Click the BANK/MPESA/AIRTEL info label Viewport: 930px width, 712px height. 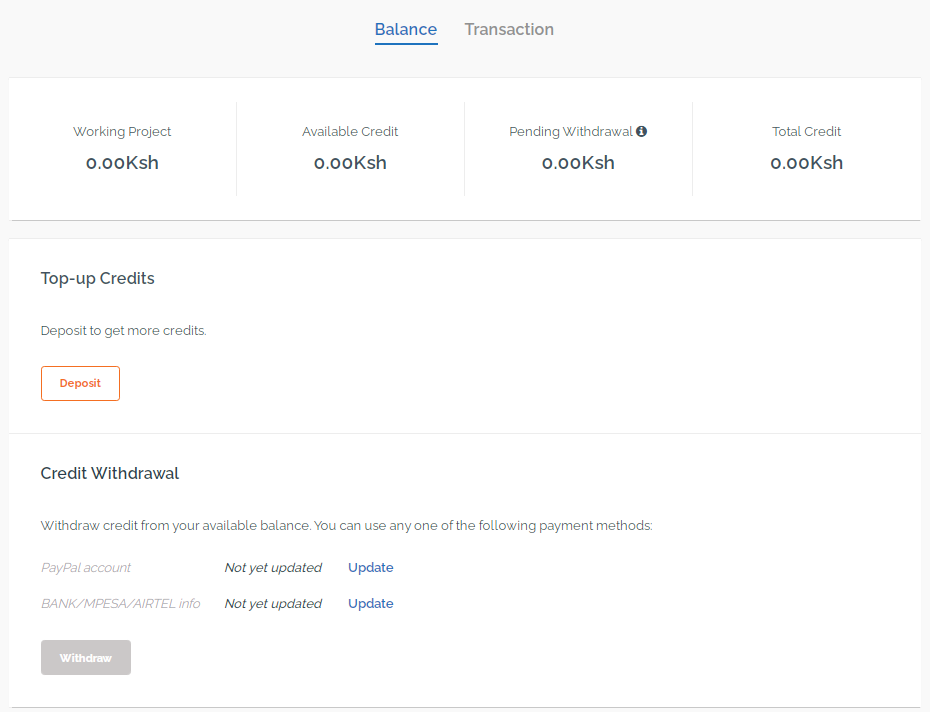coord(120,603)
